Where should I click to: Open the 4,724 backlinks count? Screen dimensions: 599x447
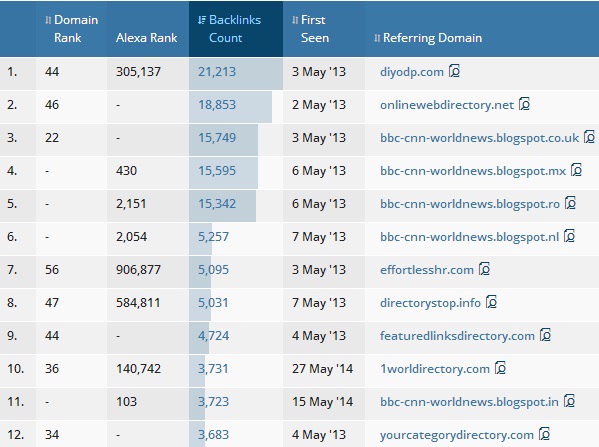tap(214, 336)
